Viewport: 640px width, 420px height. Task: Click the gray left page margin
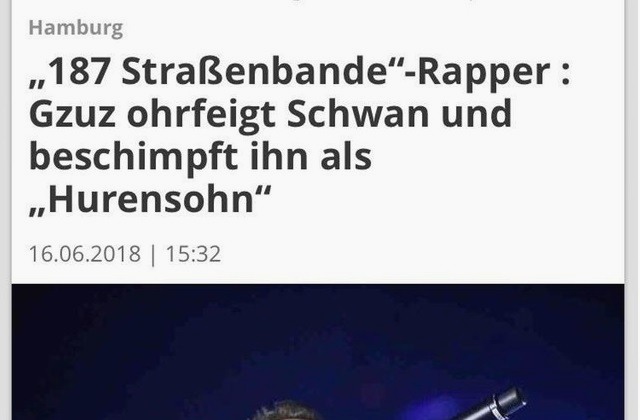point(5,210)
